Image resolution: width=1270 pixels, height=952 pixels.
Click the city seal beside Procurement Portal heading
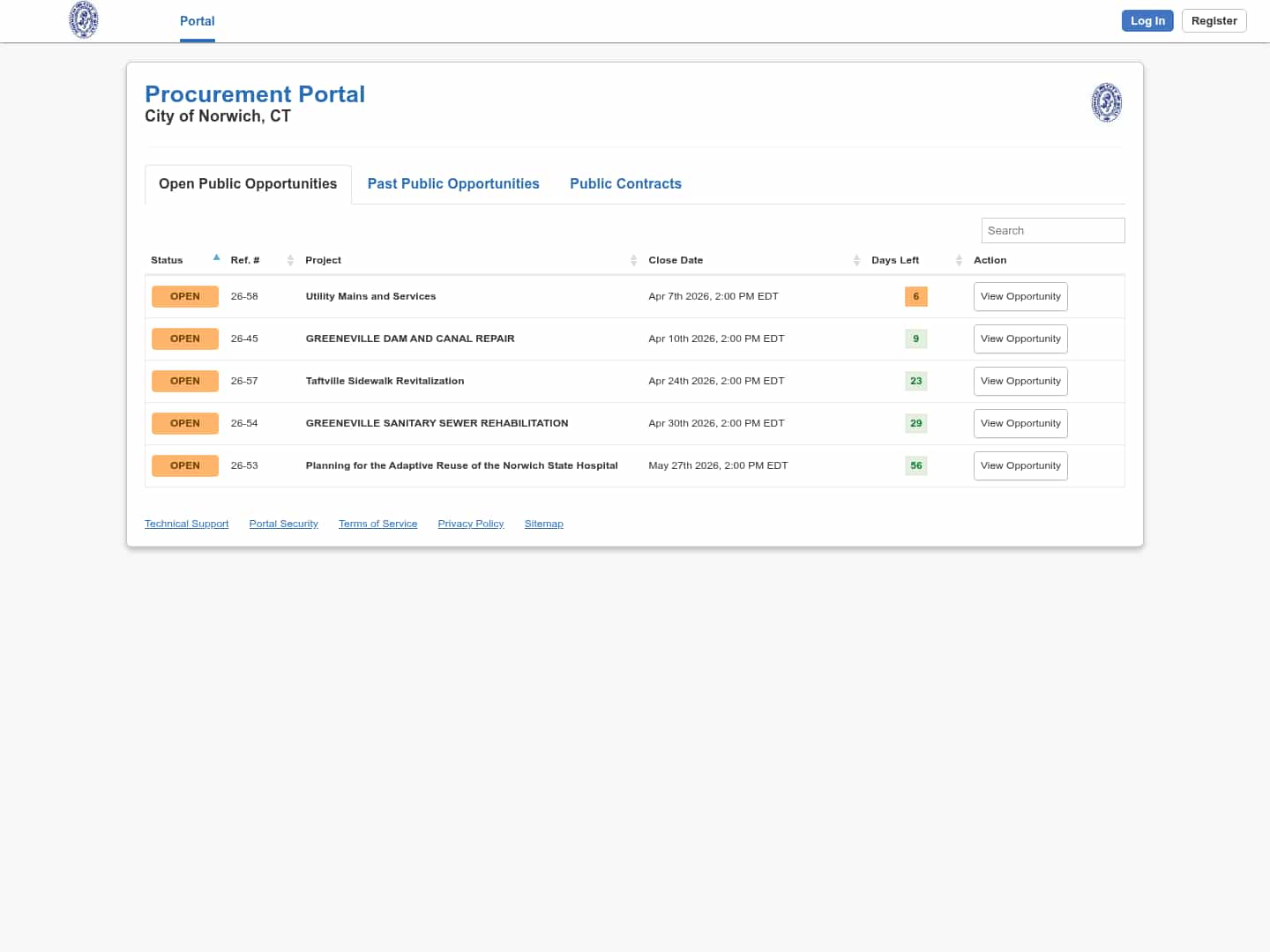(x=1106, y=102)
